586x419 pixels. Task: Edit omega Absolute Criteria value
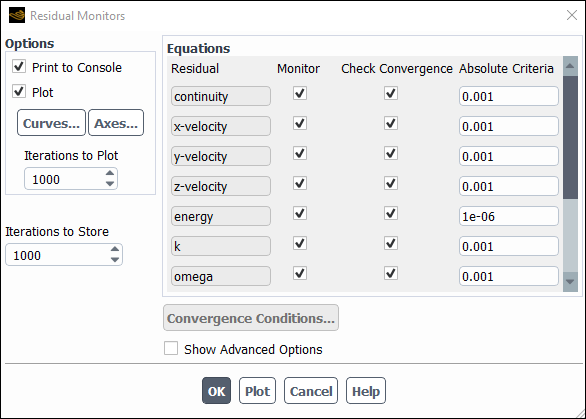click(x=509, y=276)
